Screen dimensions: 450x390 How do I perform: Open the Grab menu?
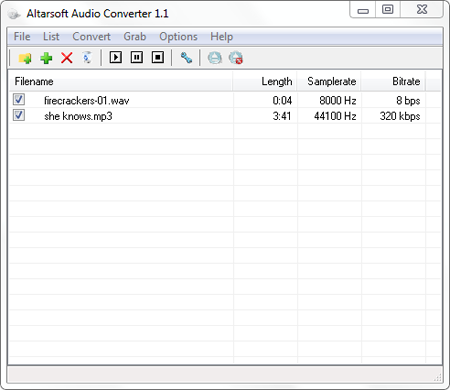tap(135, 36)
